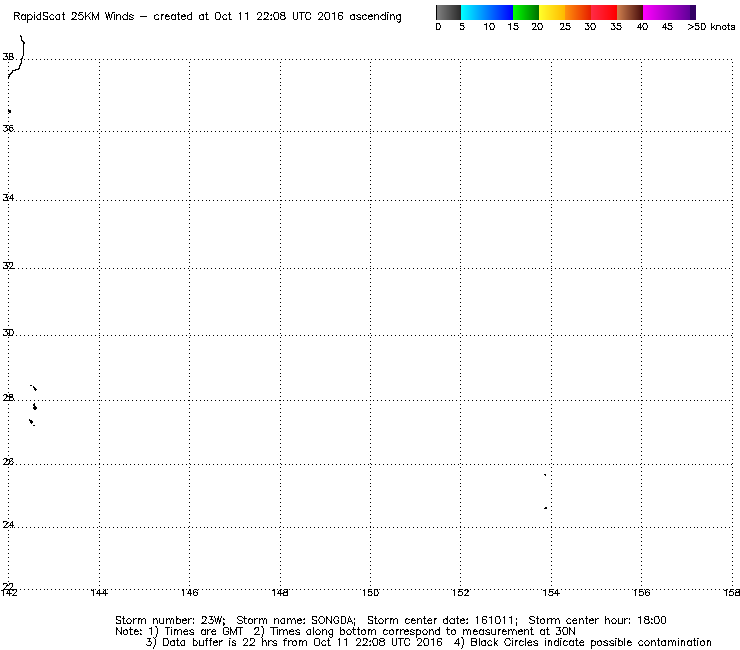Click latitude label '38'

8,57
